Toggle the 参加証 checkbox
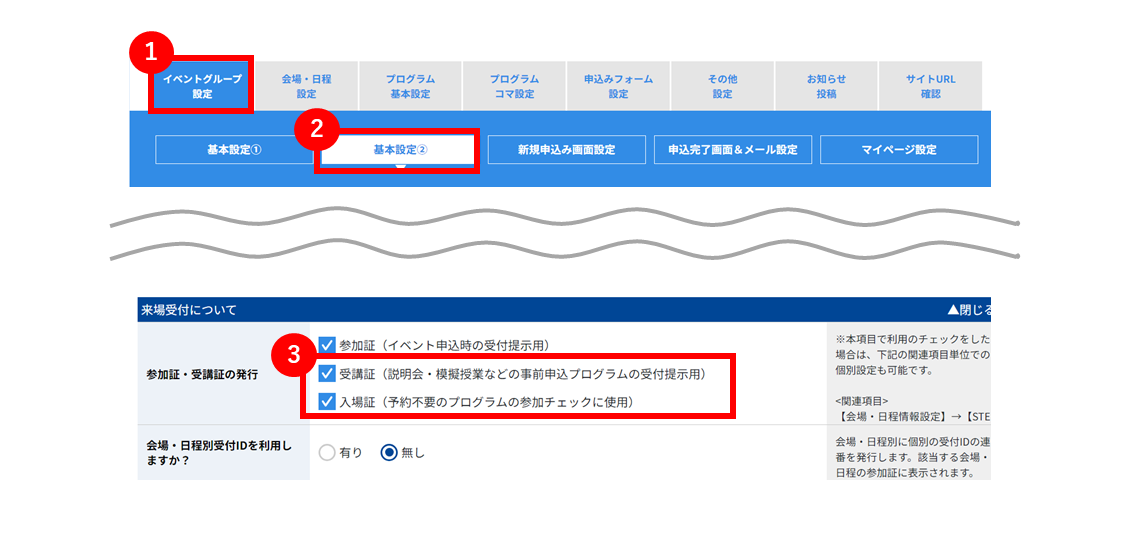 click(x=327, y=344)
